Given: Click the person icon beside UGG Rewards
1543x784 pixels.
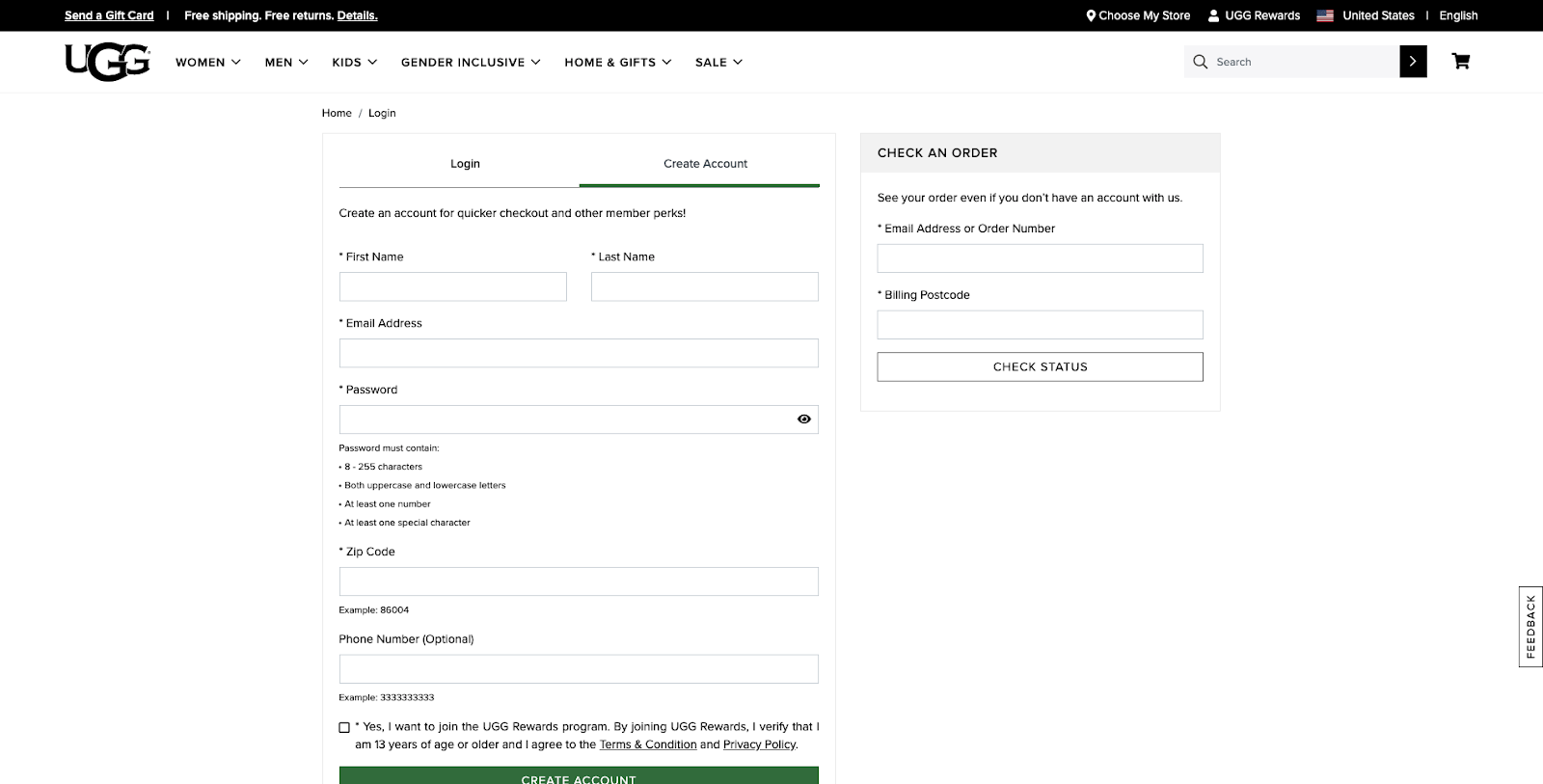Looking at the screenshot, I should pos(1214,15).
